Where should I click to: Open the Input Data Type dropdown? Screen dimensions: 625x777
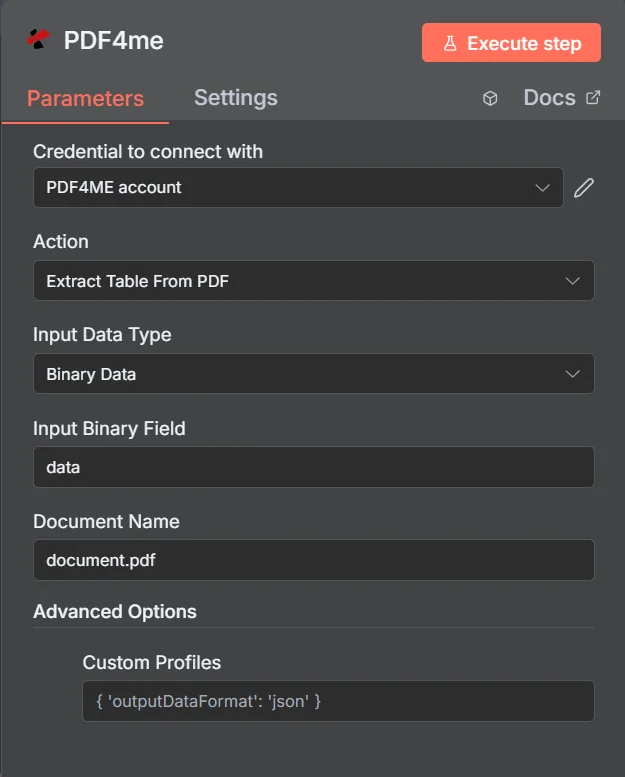313,374
